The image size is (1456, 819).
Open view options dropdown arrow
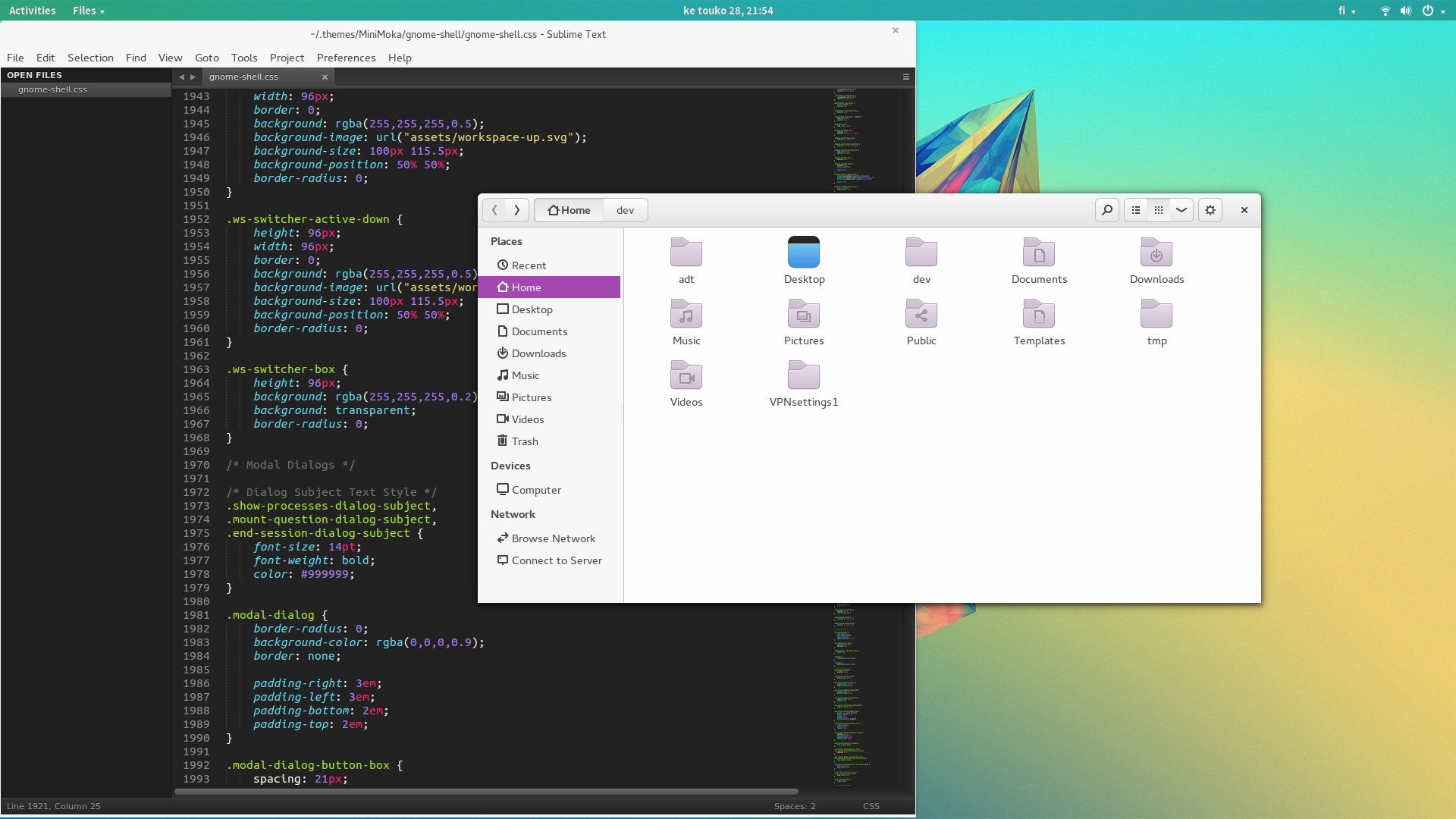click(1181, 210)
